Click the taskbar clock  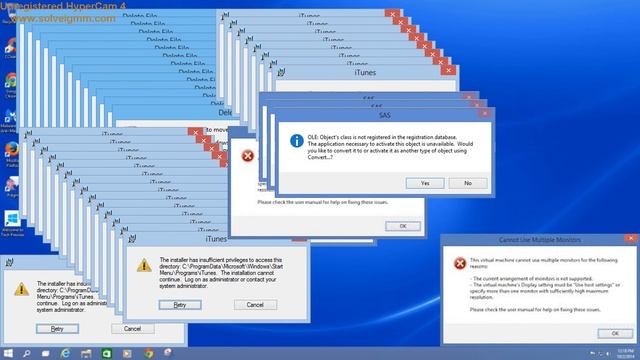(625, 353)
